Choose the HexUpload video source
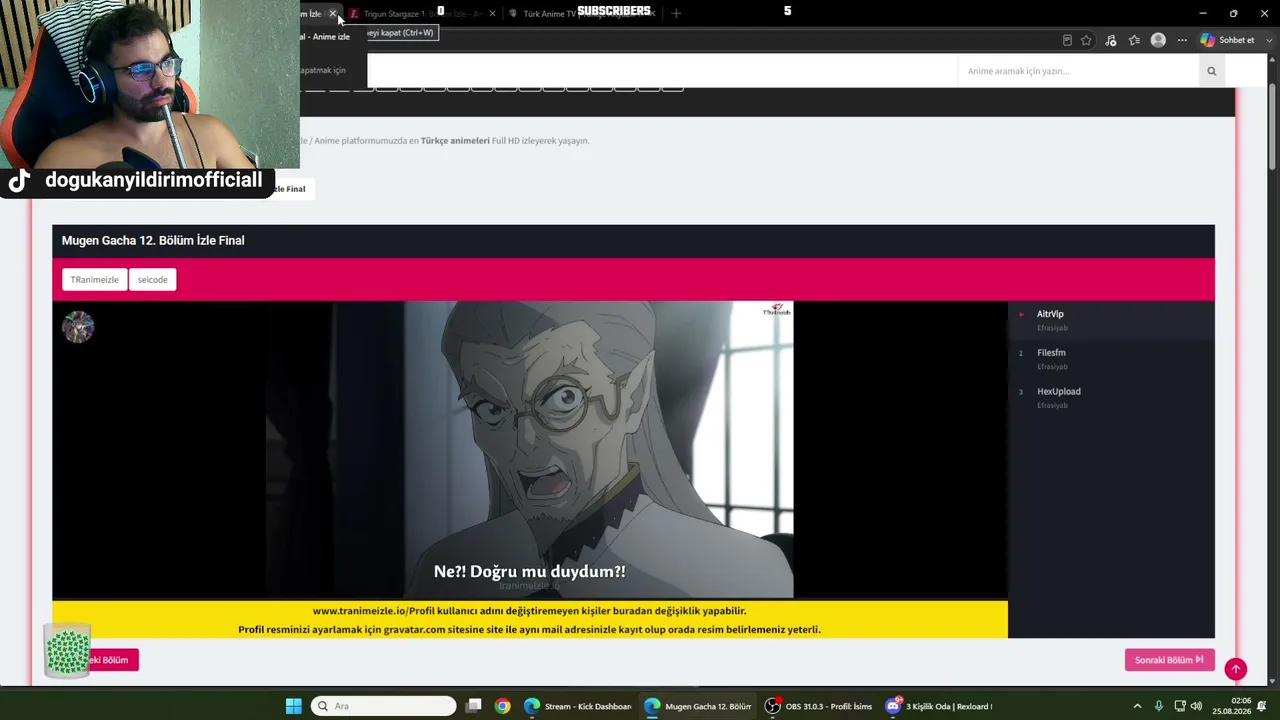The height and width of the screenshot is (720, 1280). point(1111,398)
